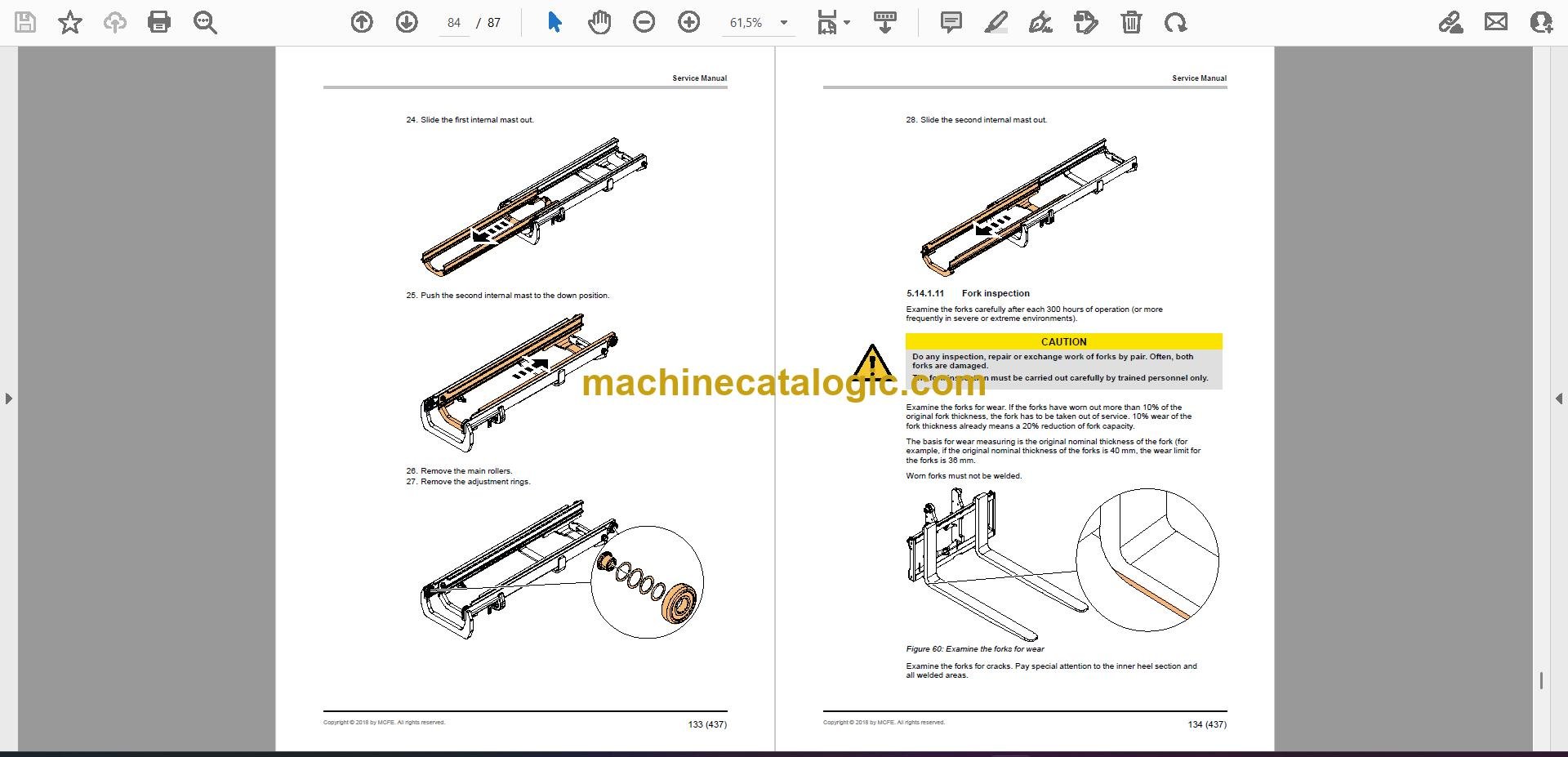Go to previous page

click(x=362, y=22)
